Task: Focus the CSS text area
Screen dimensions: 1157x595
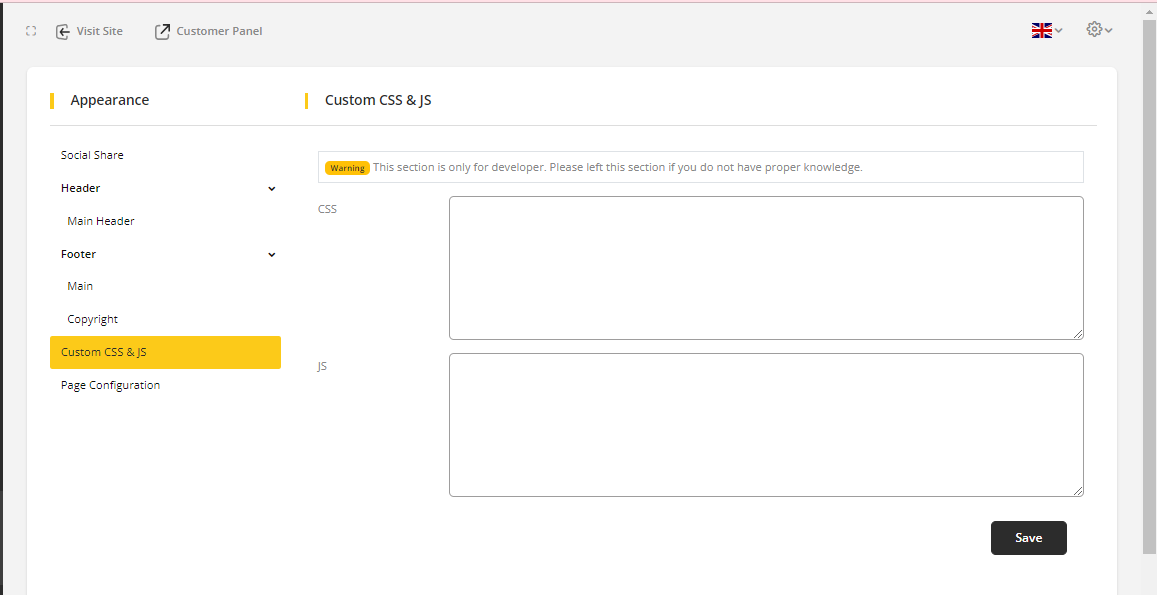Action: coord(766,268)
